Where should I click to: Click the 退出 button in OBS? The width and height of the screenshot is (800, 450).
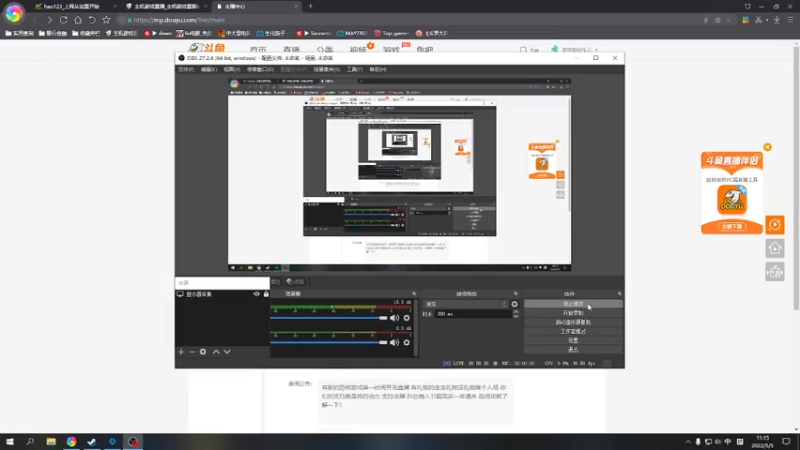point(573,349)
